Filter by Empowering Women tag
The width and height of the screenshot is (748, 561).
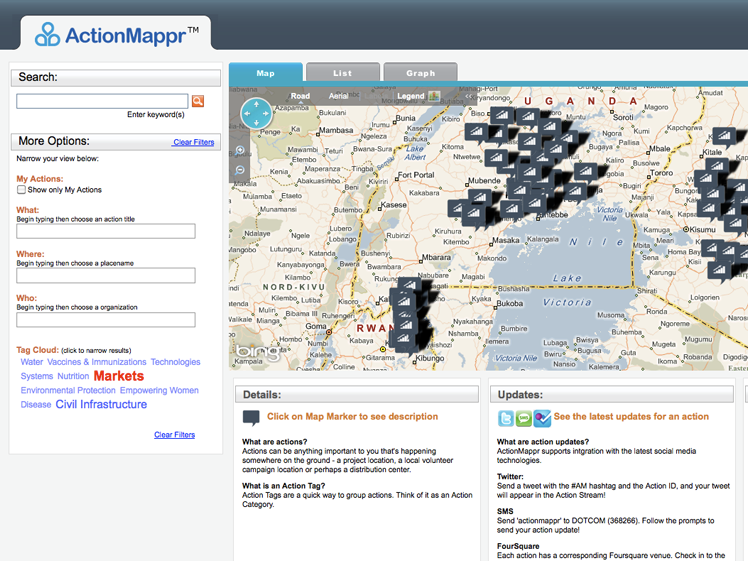pos(159,390)
